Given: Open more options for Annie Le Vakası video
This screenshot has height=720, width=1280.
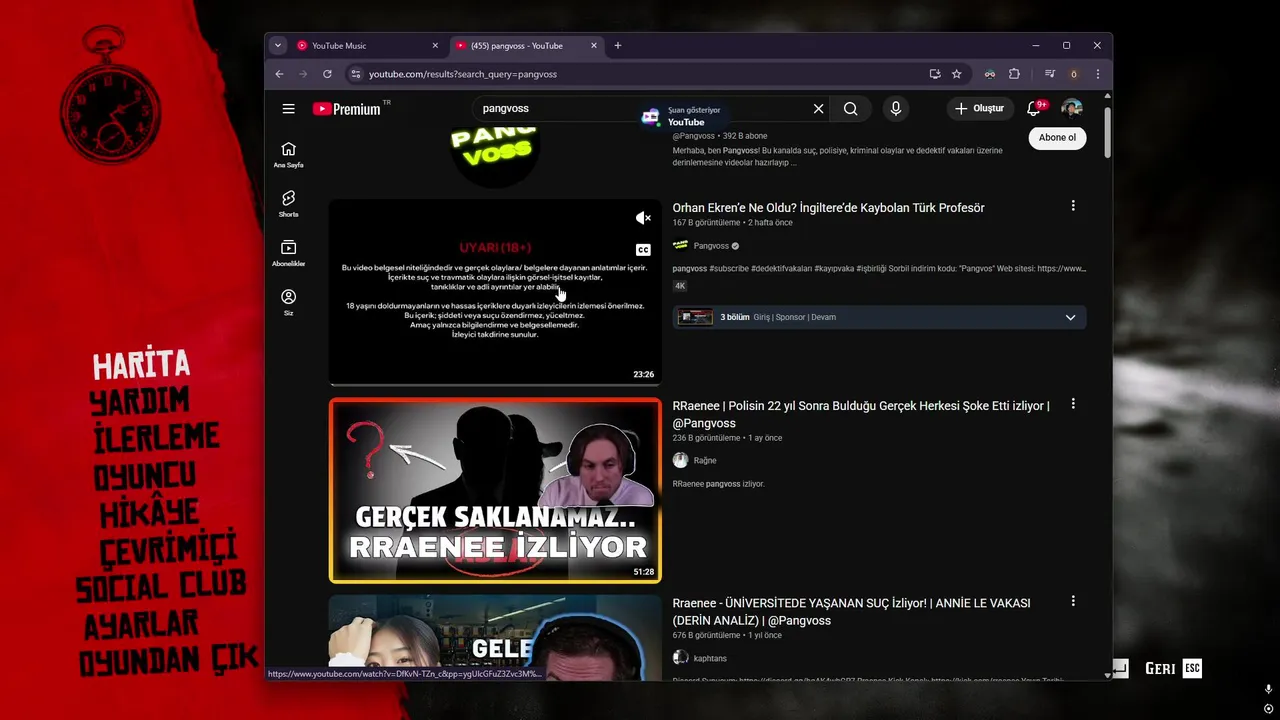Looking at the screenshot, I should (x=1073, y=601).
